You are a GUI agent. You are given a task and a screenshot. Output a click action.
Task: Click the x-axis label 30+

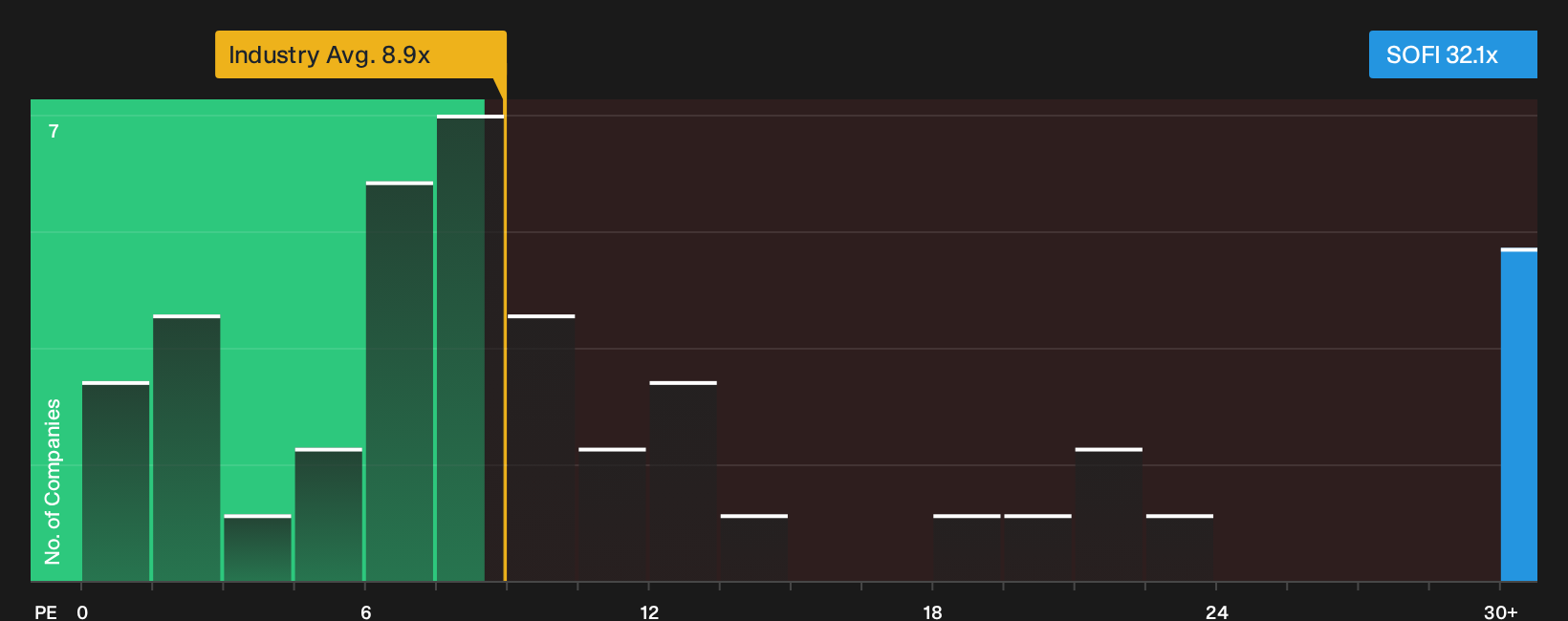(x=1501, y=612)
